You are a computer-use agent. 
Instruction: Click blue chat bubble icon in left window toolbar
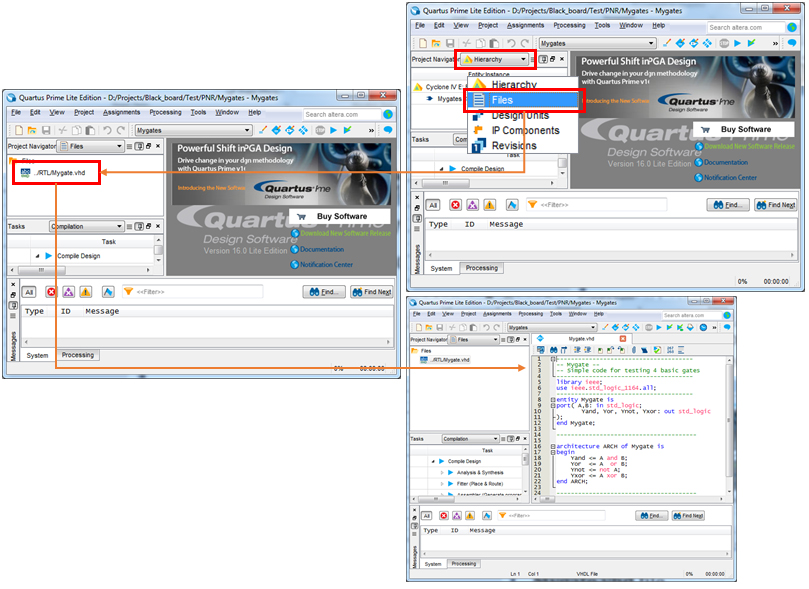[x=388, y=130]
